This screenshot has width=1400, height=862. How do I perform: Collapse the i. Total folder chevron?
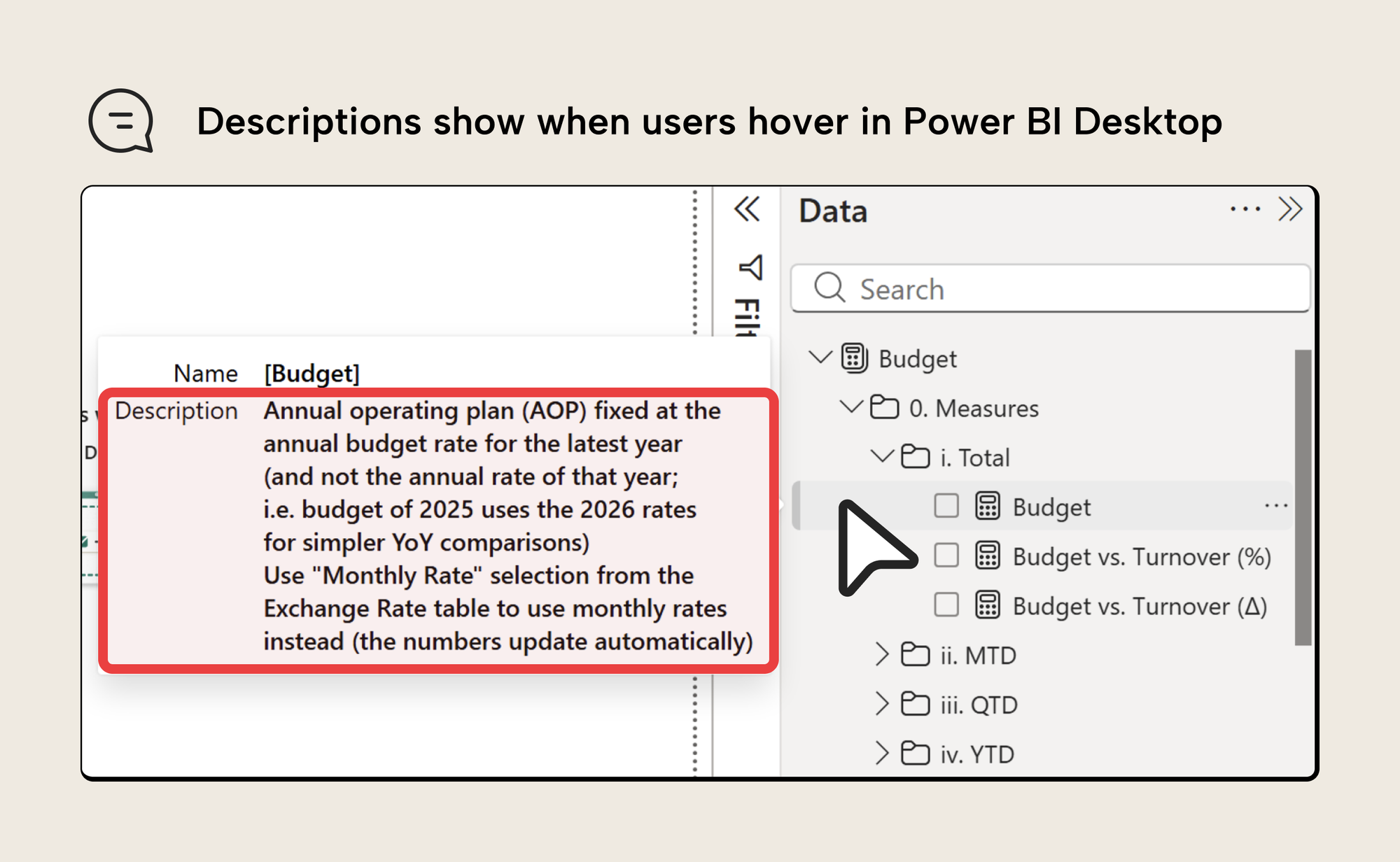click(x=882, y=455)
